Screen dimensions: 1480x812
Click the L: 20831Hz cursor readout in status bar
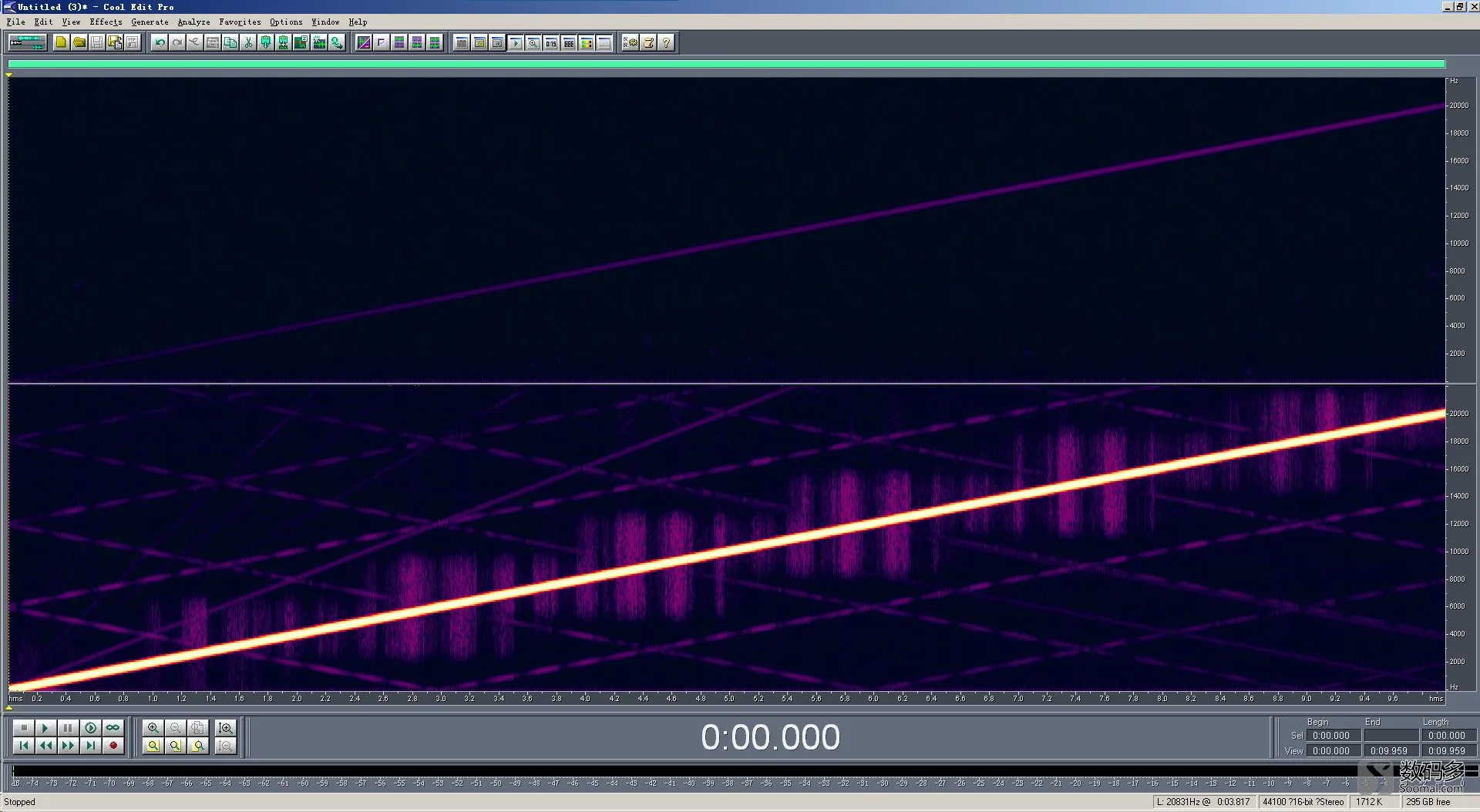[1203, 802]
